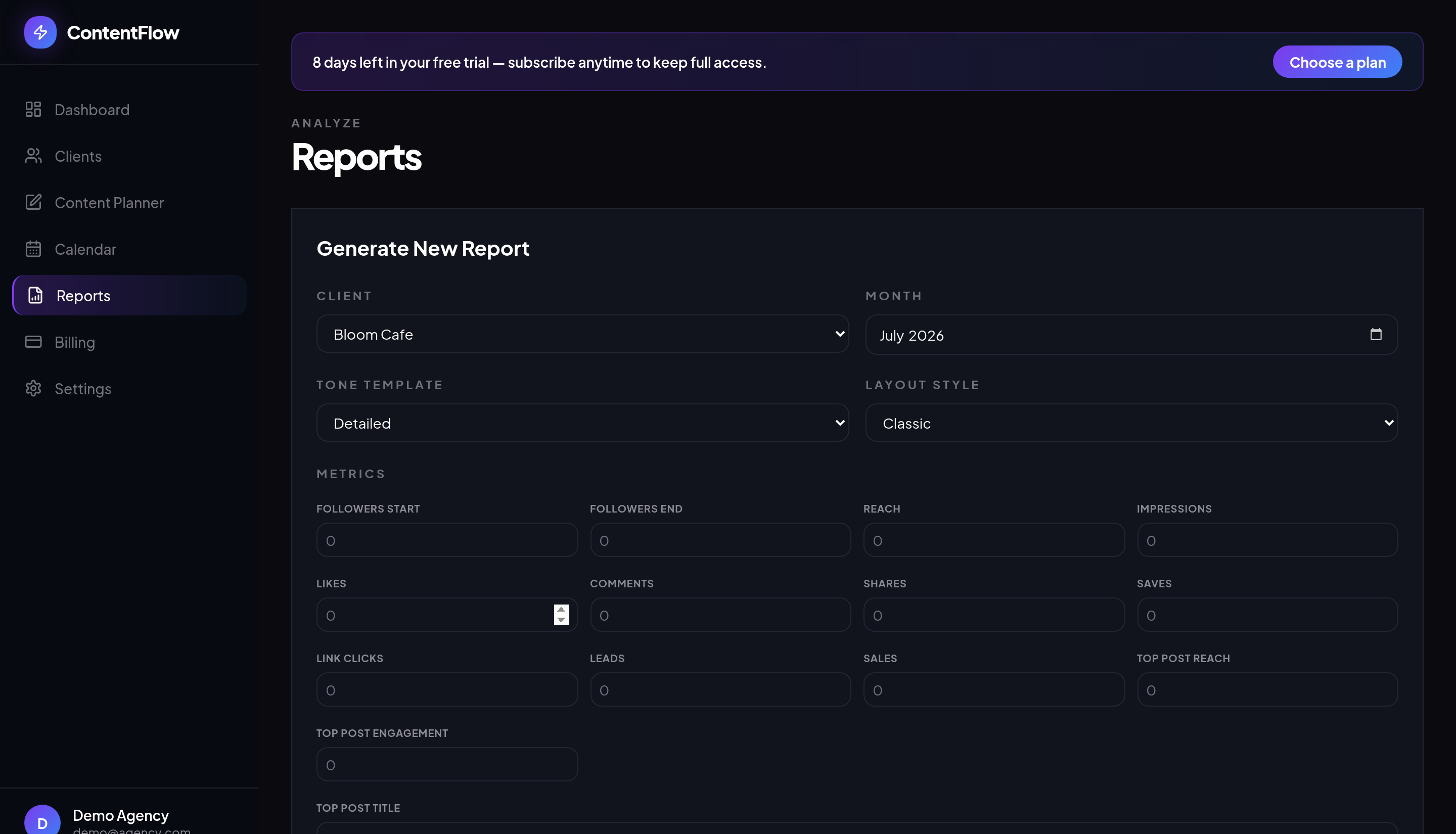Click the Billing credit card icon

click(33, 342)
